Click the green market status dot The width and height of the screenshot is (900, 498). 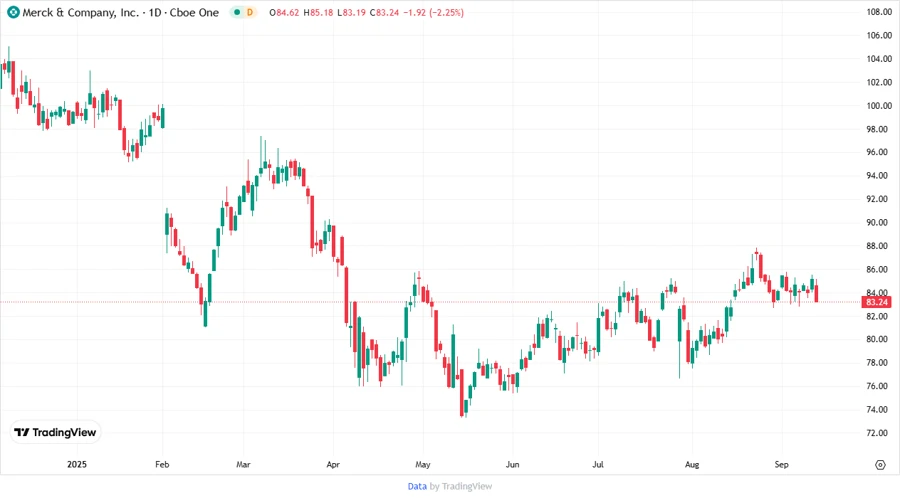[237, 12]
